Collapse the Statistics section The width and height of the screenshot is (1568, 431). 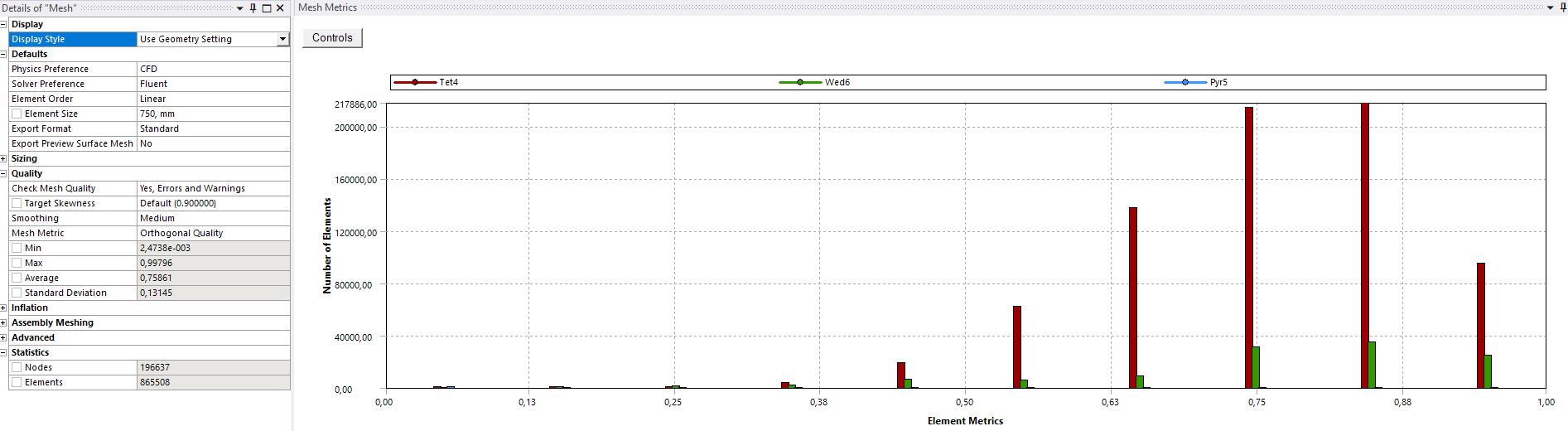pyautogui.click(x=4, y=352)
